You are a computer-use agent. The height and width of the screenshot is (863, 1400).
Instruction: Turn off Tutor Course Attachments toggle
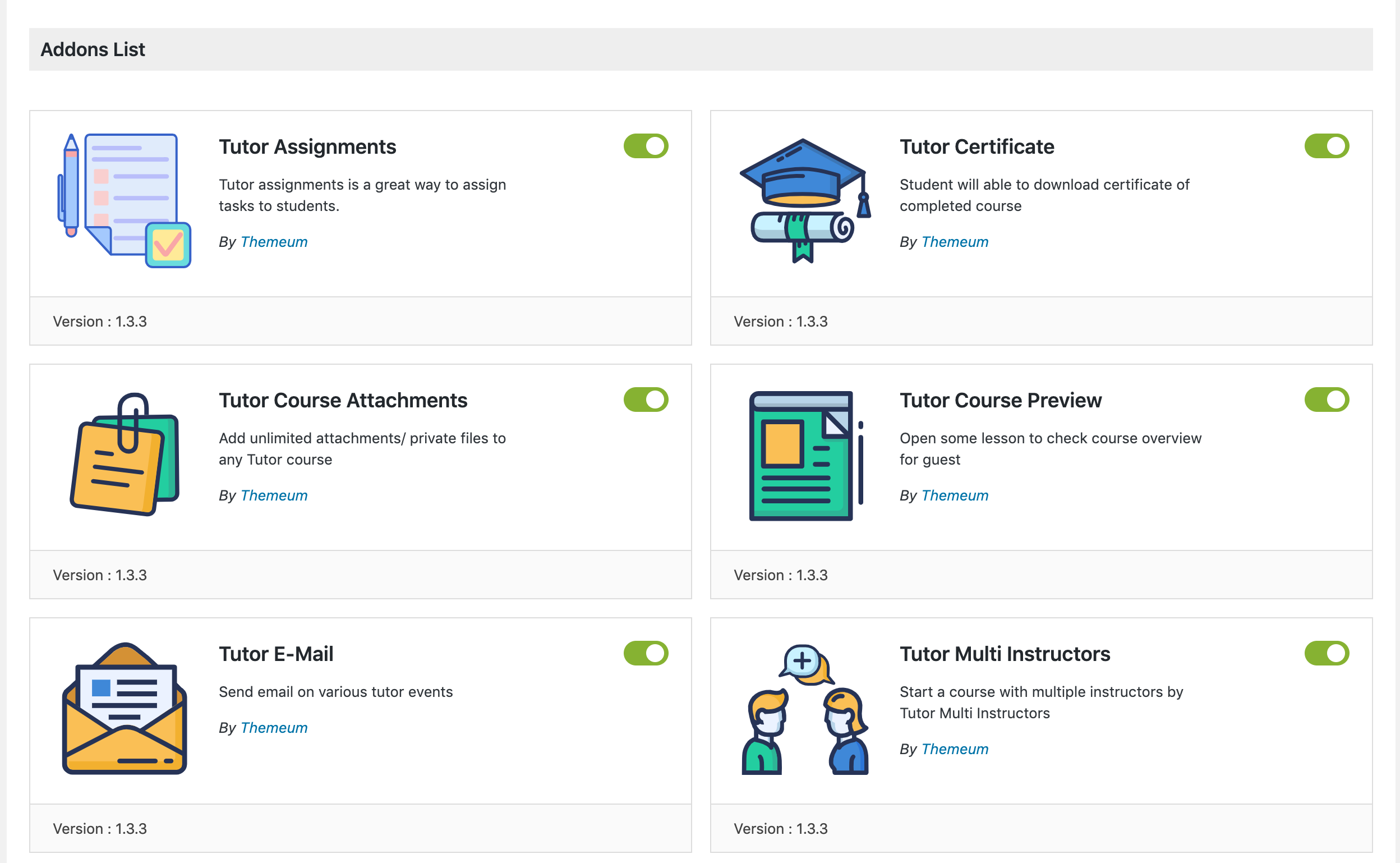(646, 400)
